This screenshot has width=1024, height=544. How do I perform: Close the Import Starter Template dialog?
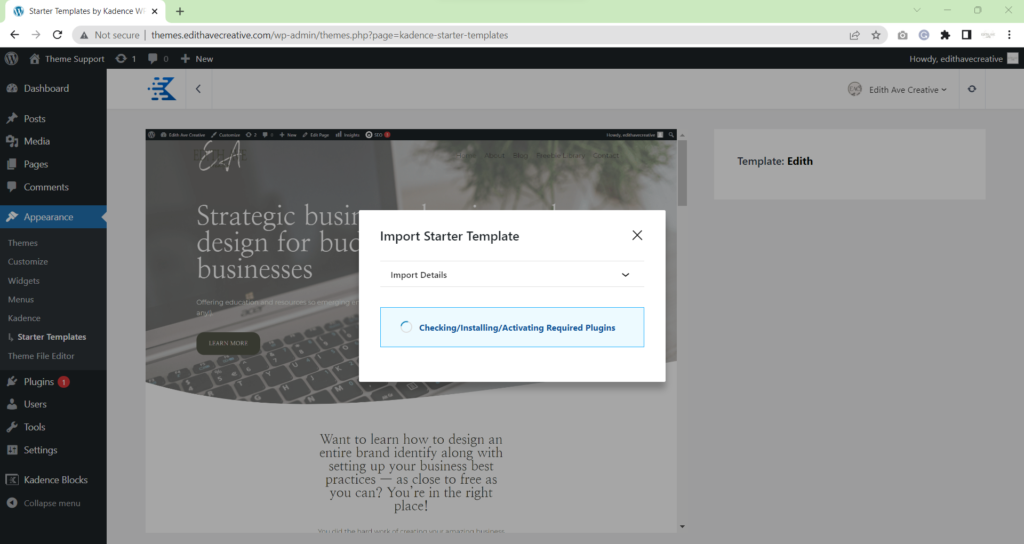[637, 236]
